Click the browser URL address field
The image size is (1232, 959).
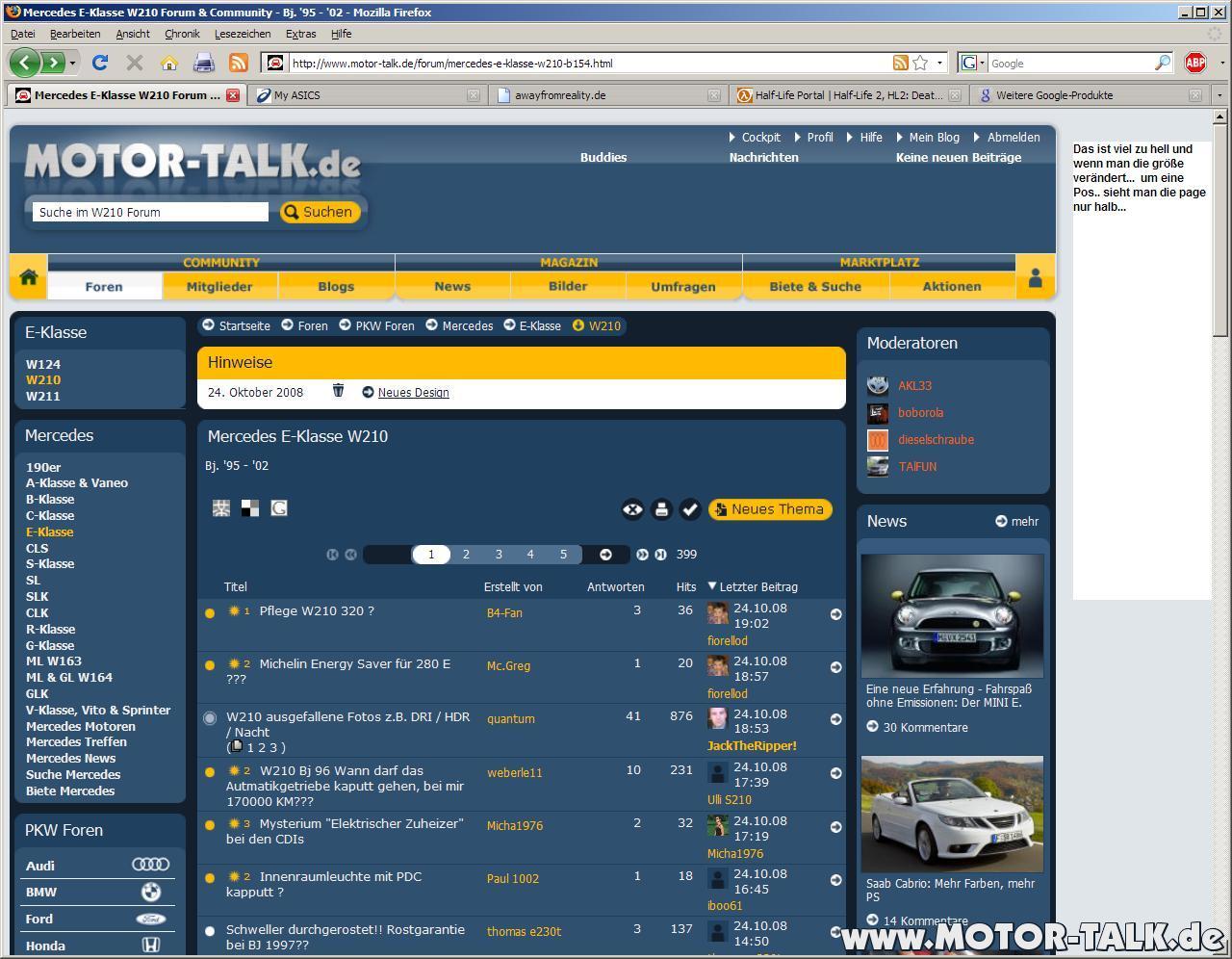(x=591, y=64)
